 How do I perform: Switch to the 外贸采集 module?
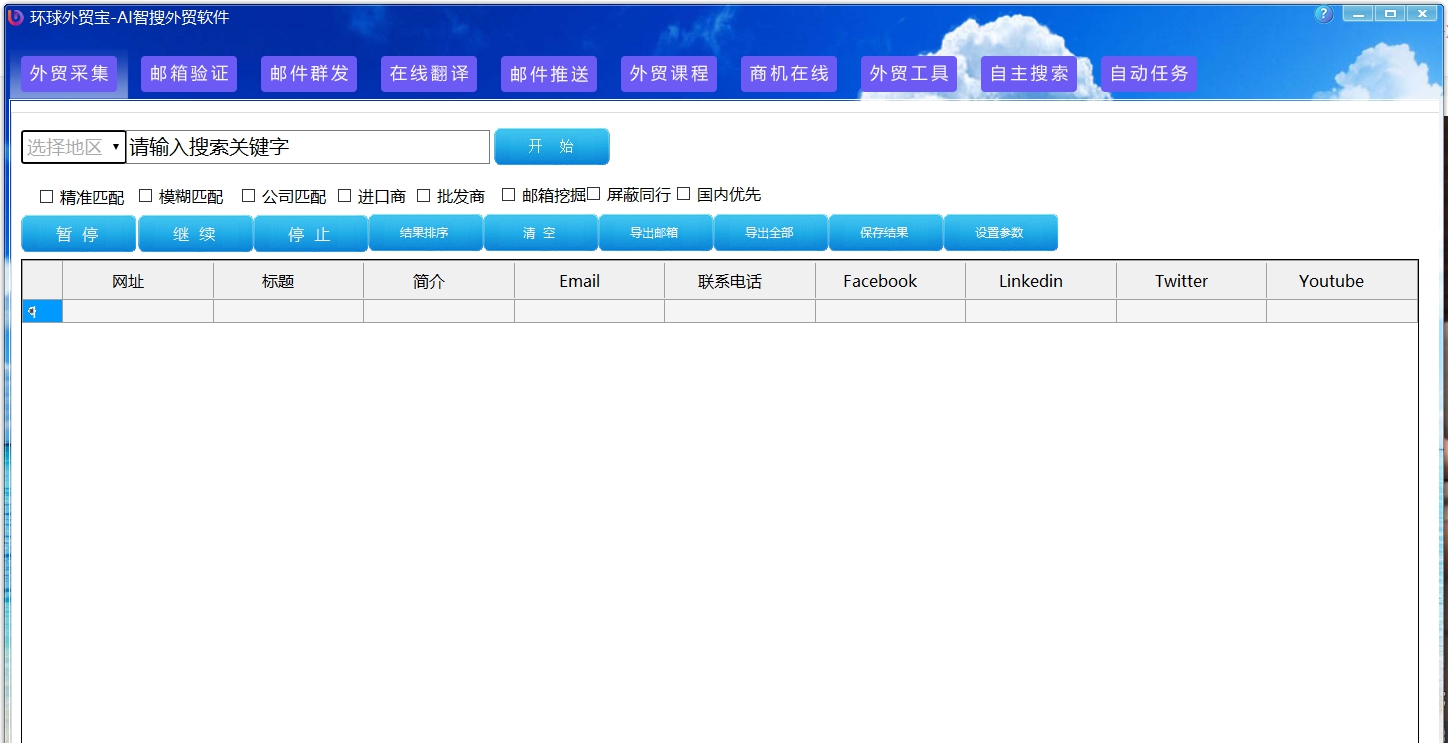pyautogui.click(x=69, y=73)
